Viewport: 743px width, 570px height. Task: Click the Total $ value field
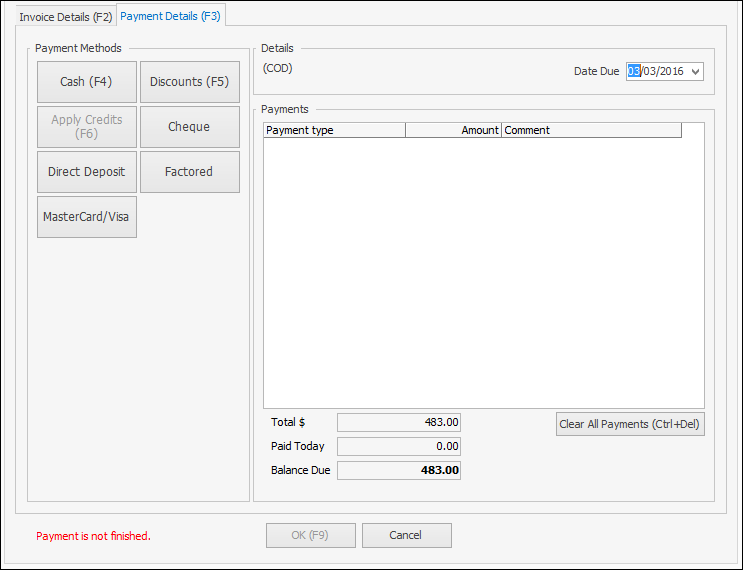point(399,422)
